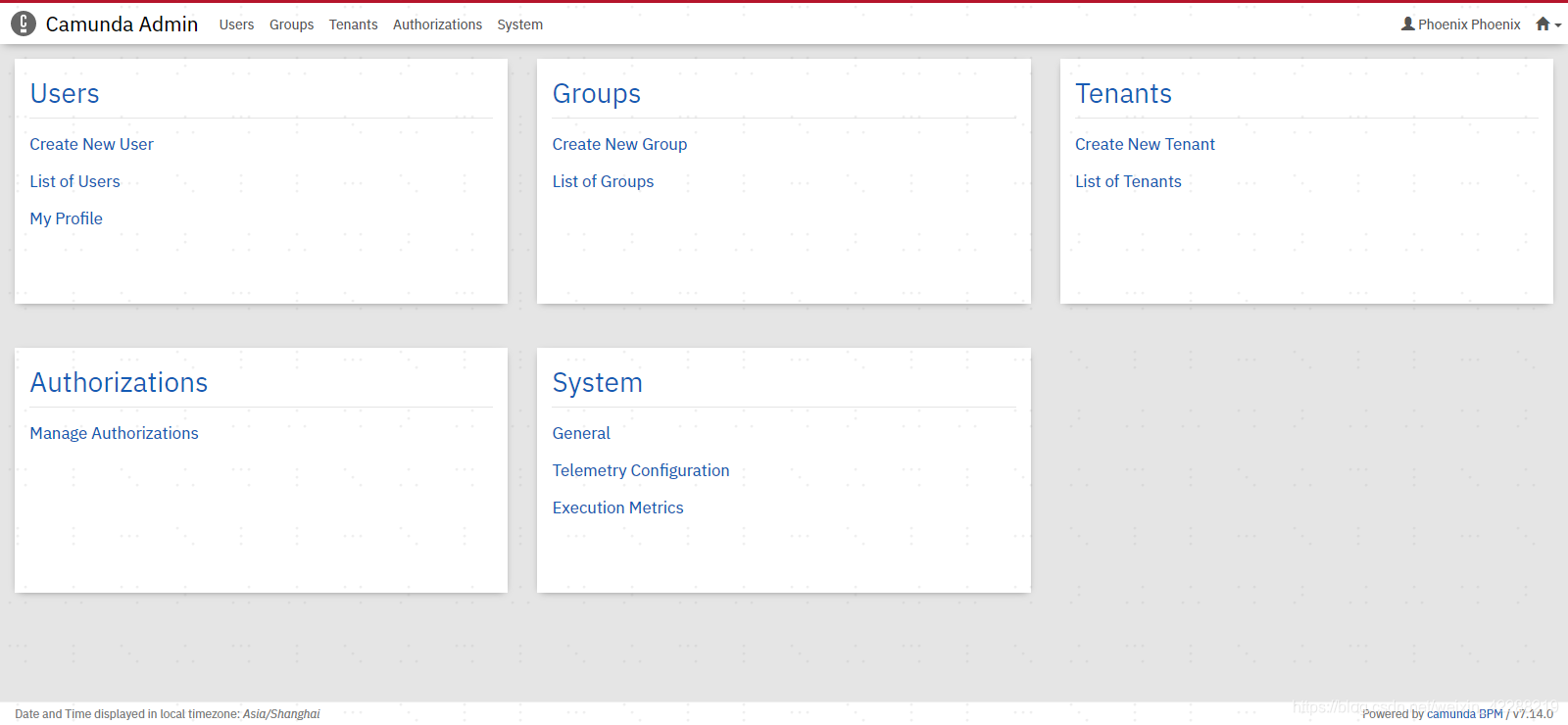
Task: Open Telemetry Configuration link
Action: [x=641, y=470]
